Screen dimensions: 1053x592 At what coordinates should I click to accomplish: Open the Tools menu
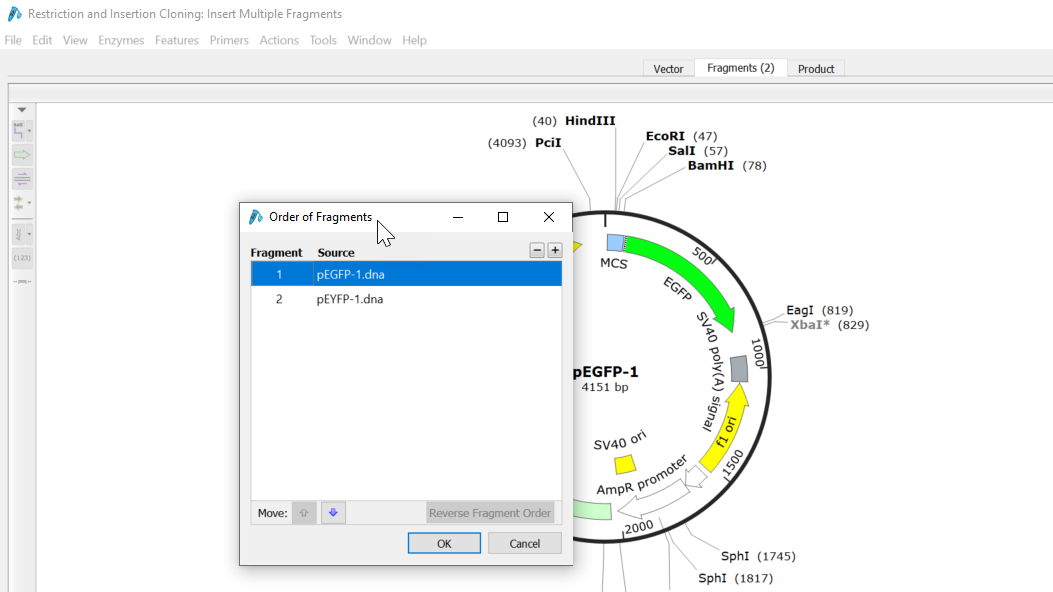point(323,40)
